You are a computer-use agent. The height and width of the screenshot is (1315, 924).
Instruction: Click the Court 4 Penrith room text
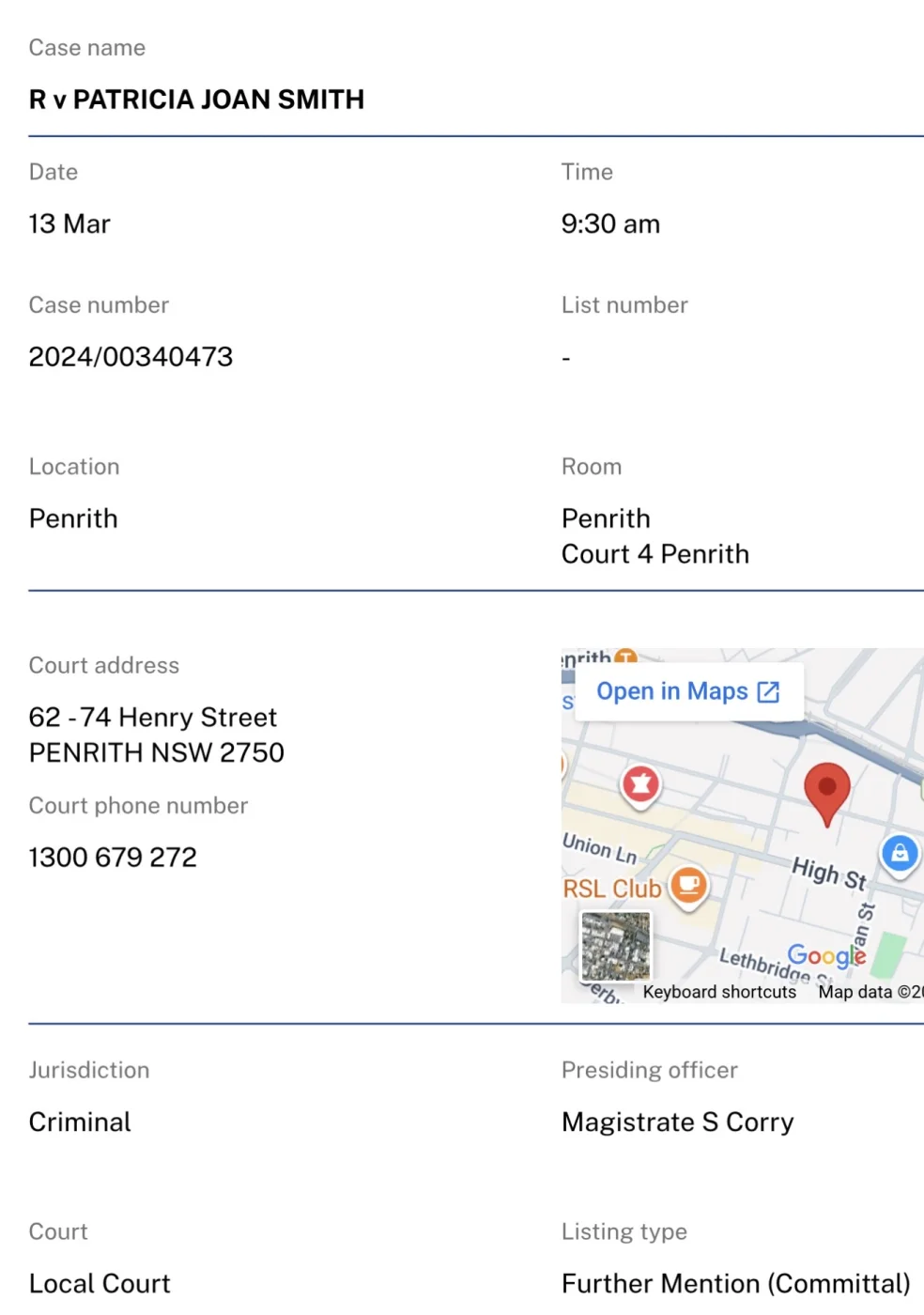pos(655,554)
